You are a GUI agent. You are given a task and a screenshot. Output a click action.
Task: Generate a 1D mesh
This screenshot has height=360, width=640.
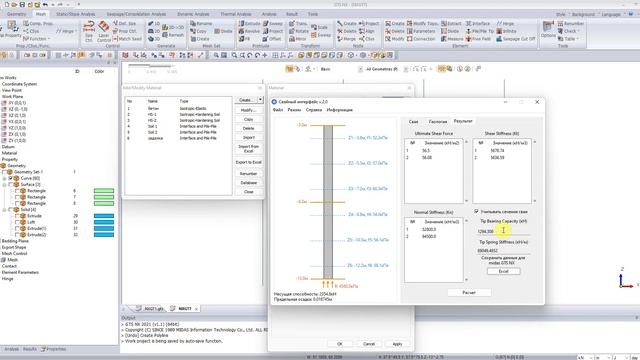coord(154,24)
